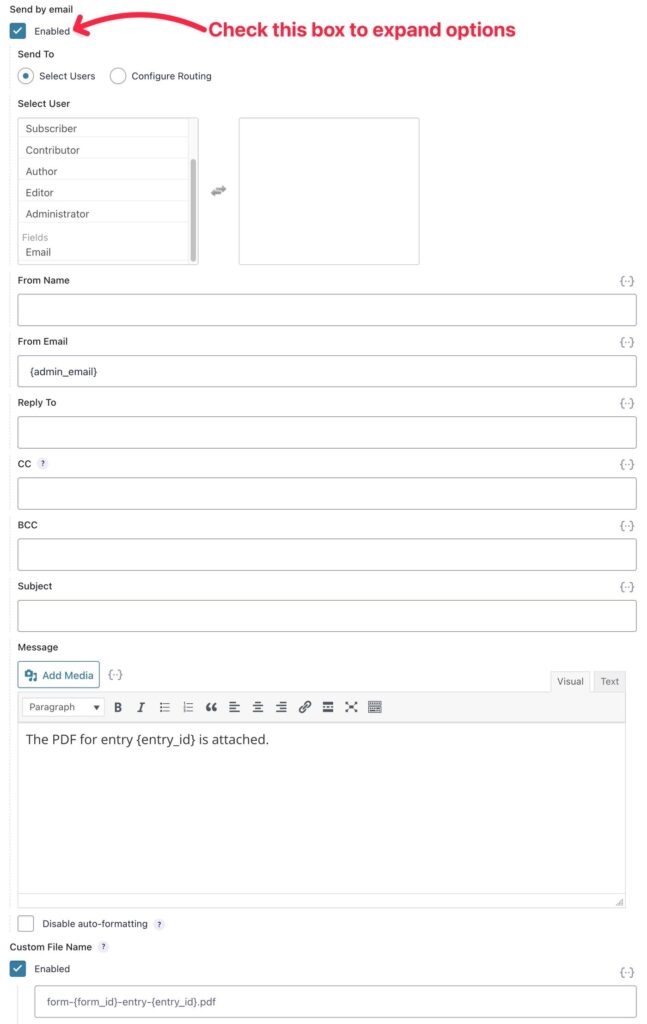Center-align the message text
The width and height of the screenshot is (647, 1024).
pyautogui.click(x=258, y=707)
